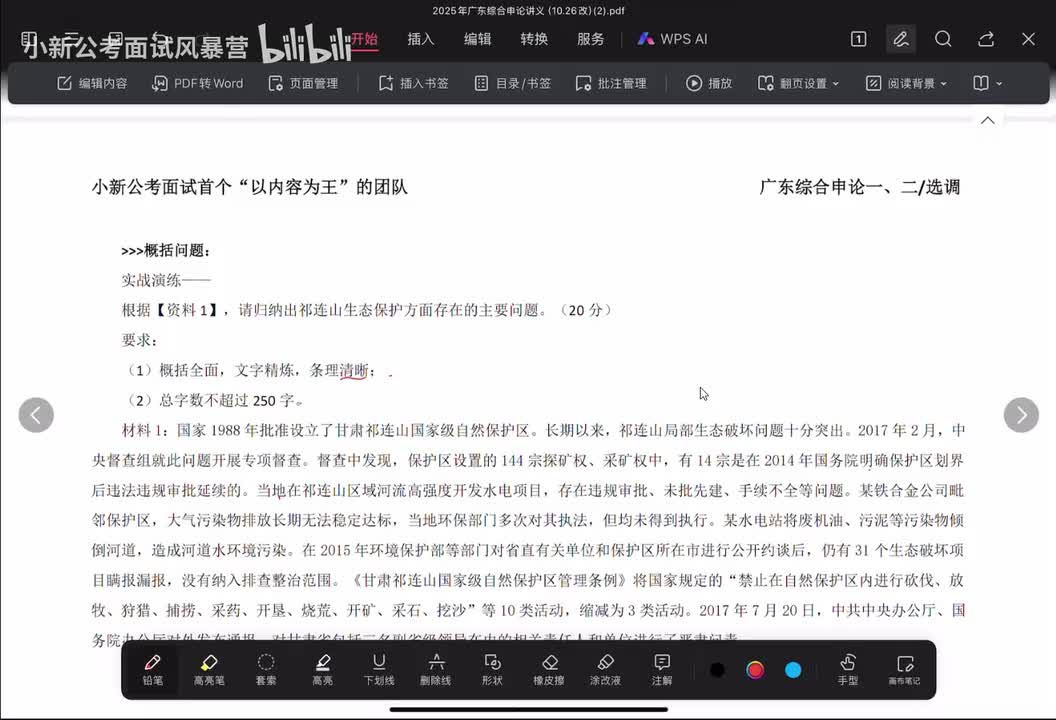Image resolution: width=1056 pixels, height=720 pixels.
Task: Go to the previous page arrow
Action: 36,415
